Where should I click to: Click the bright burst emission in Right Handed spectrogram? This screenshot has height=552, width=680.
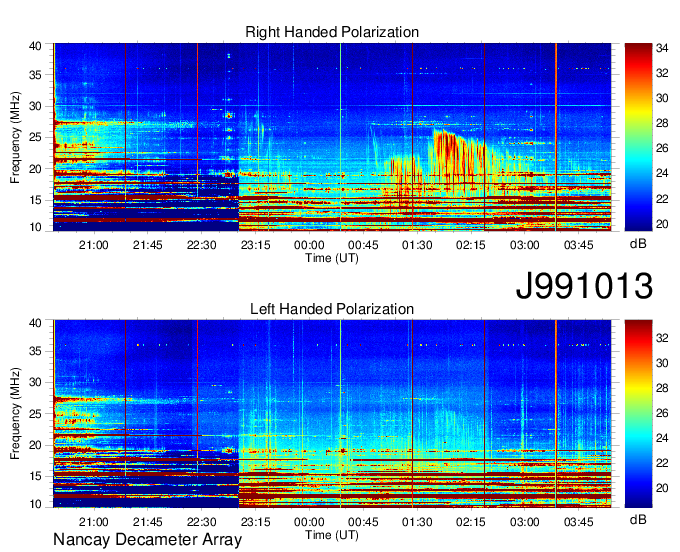460,160
